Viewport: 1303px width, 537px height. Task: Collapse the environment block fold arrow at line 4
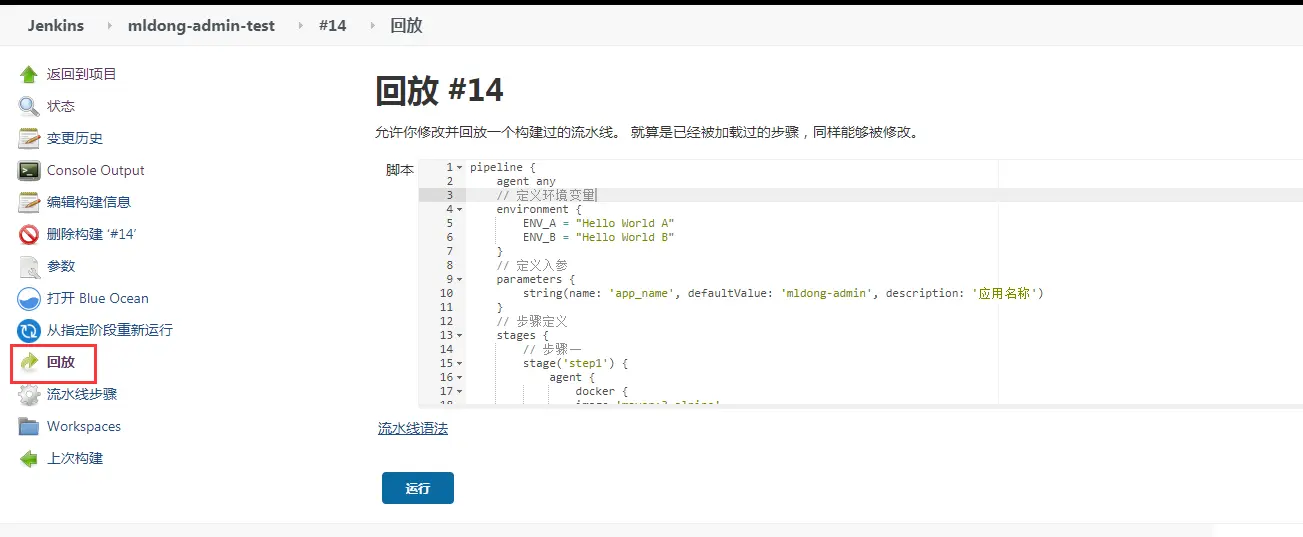(460, 209)
